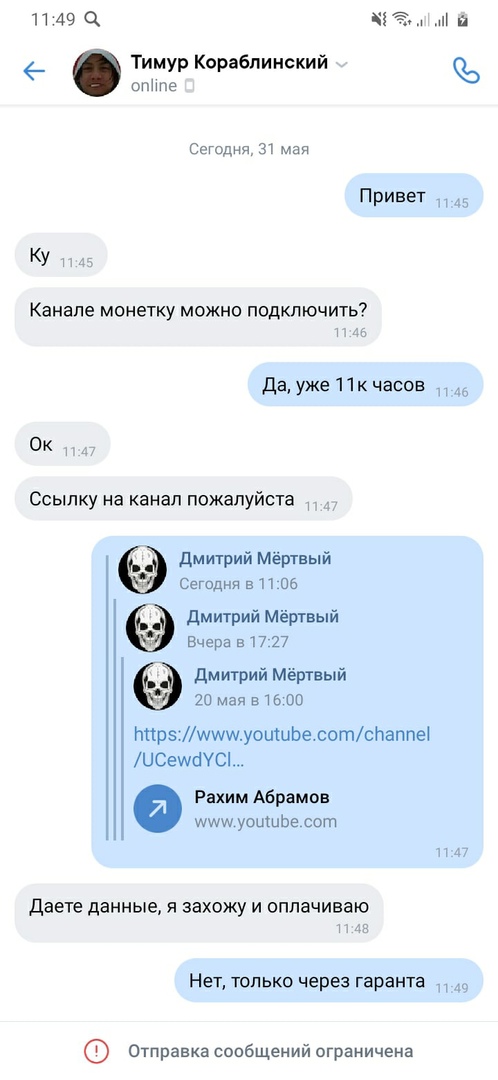Expand chevron next to Тимур Кораблинский

point(341,64)
